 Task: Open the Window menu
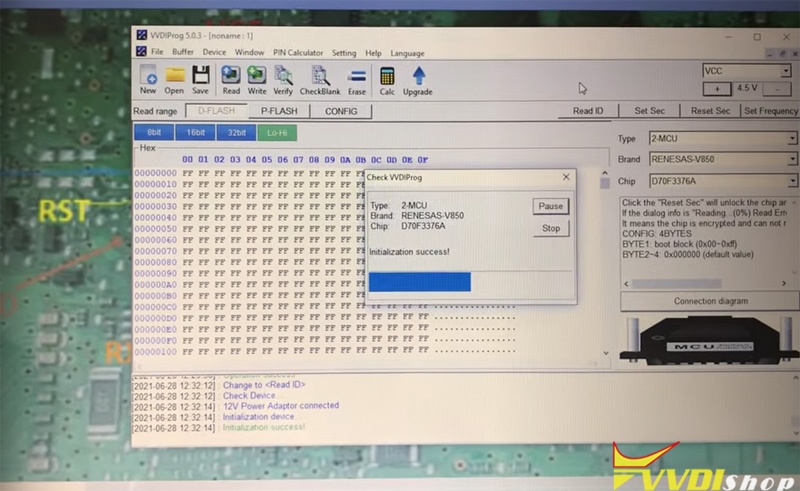coord(249,53)
